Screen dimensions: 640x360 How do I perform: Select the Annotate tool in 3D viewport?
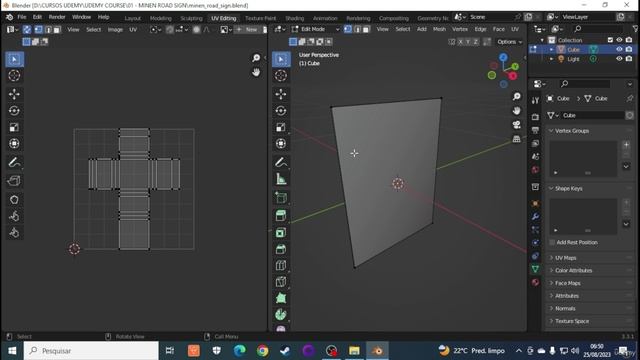(281, 162)
